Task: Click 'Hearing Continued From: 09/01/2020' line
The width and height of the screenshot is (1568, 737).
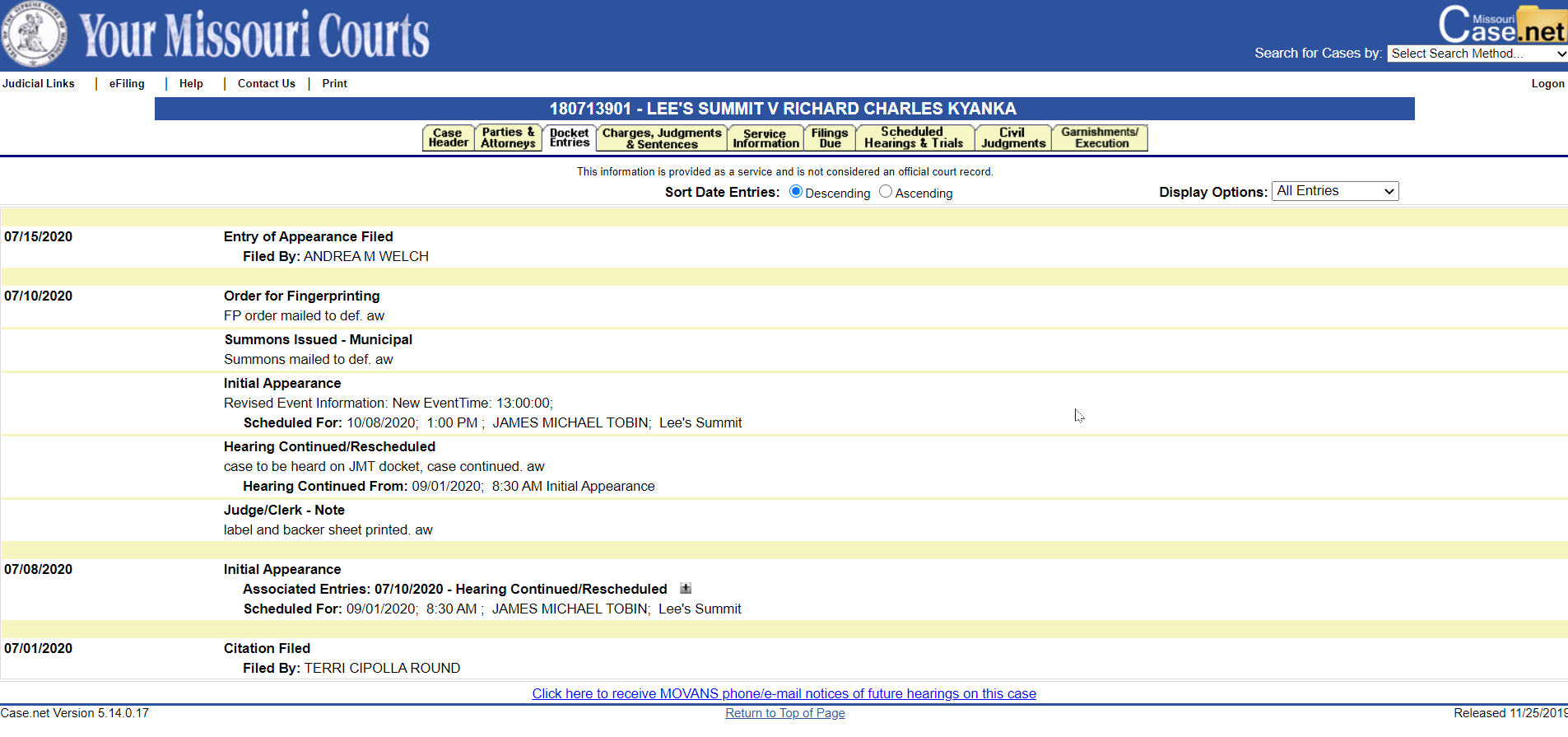Action: coord(449,486)
